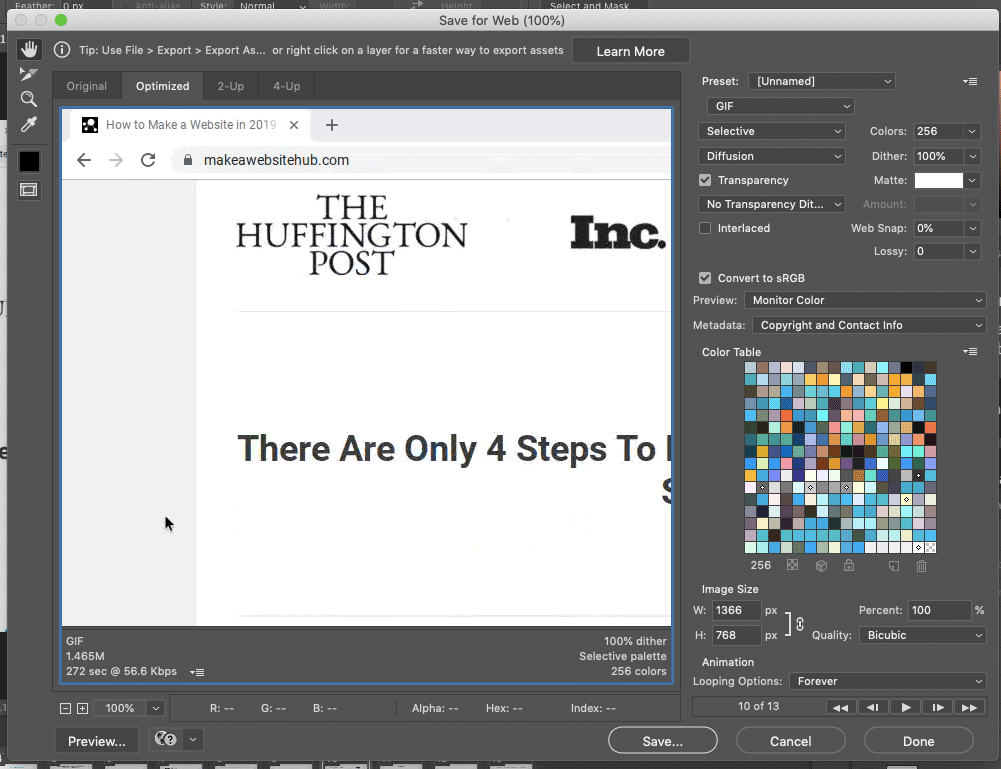The image size is (1001, 769).
Task: Open the Looping Options dropdown
Action: (x=887, y=681)
